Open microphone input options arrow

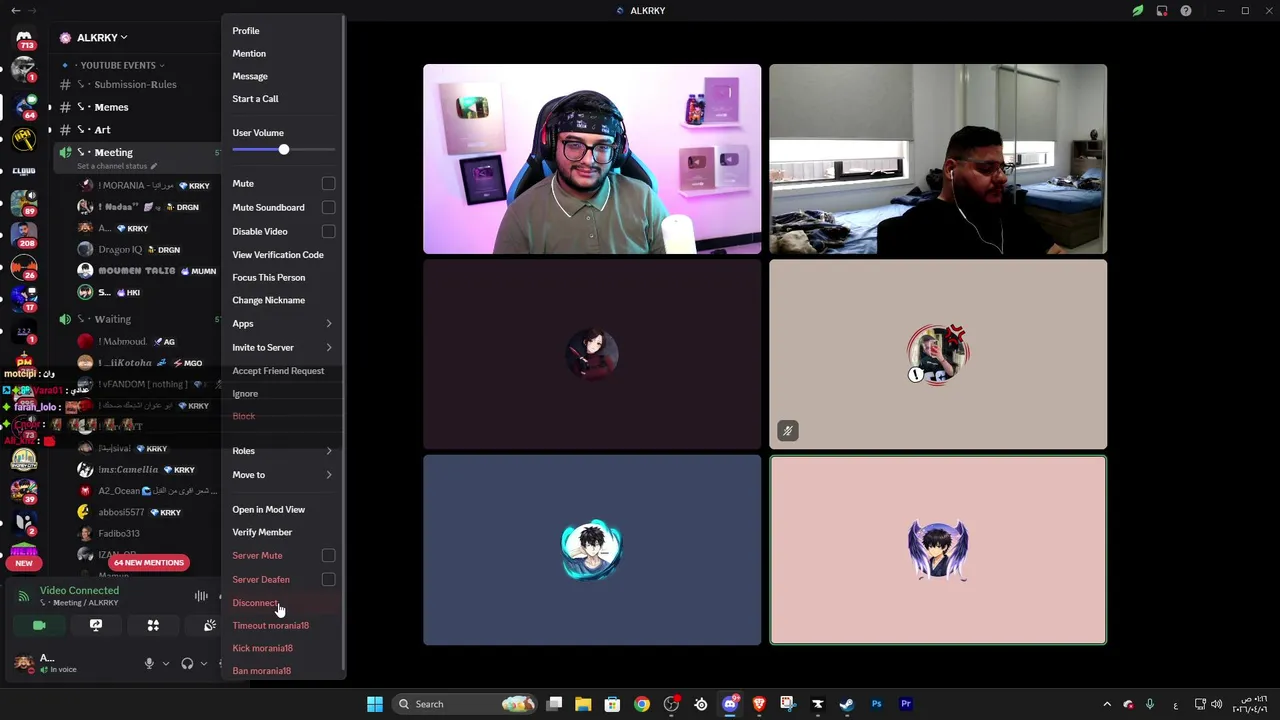[x=166, y=663]
